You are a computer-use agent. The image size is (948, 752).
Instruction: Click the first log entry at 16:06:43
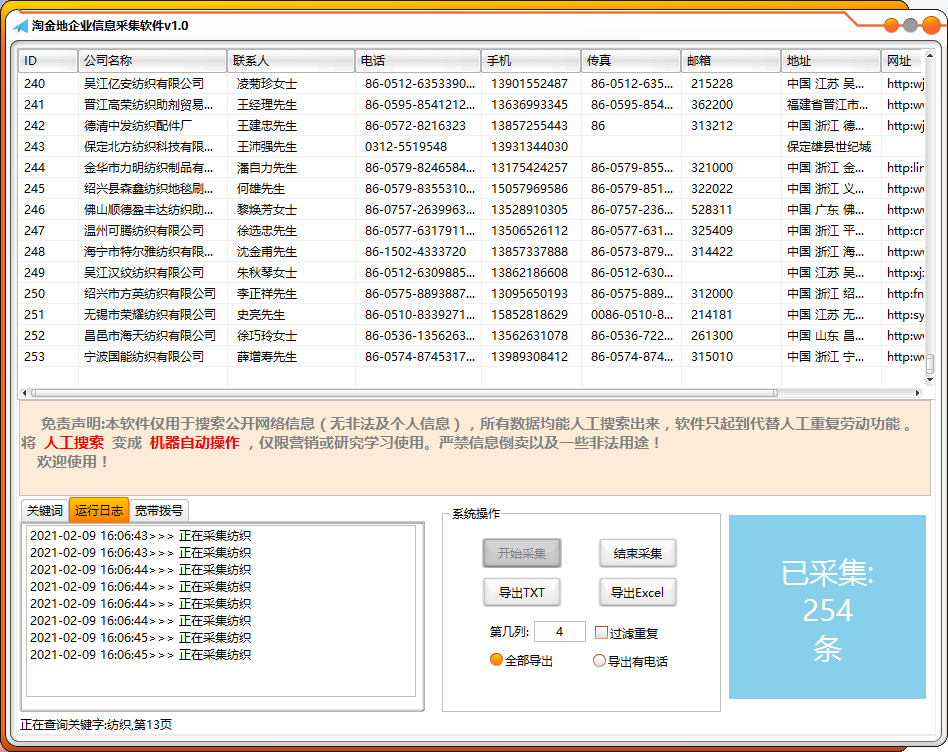140,536
